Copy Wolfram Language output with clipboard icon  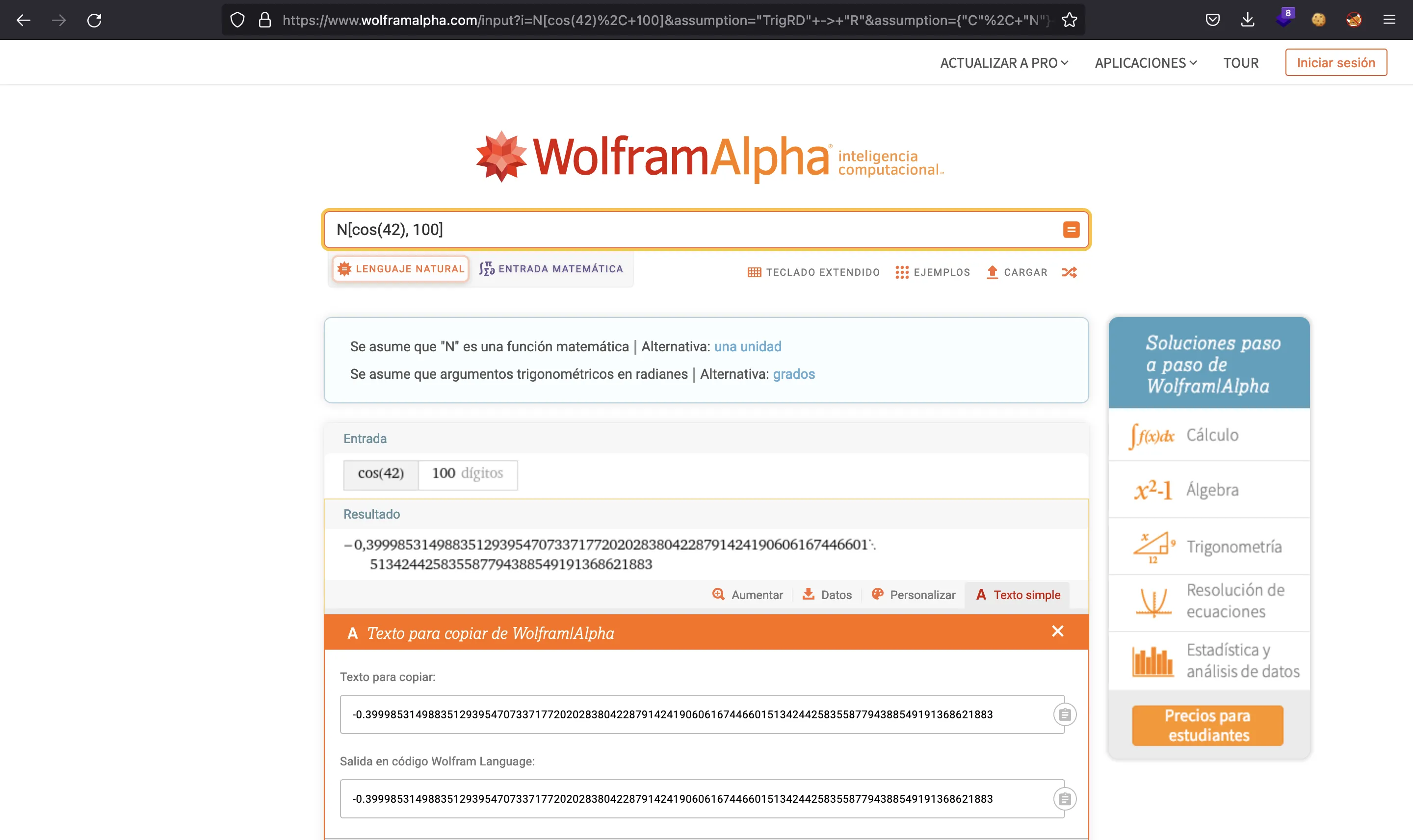1065,799
